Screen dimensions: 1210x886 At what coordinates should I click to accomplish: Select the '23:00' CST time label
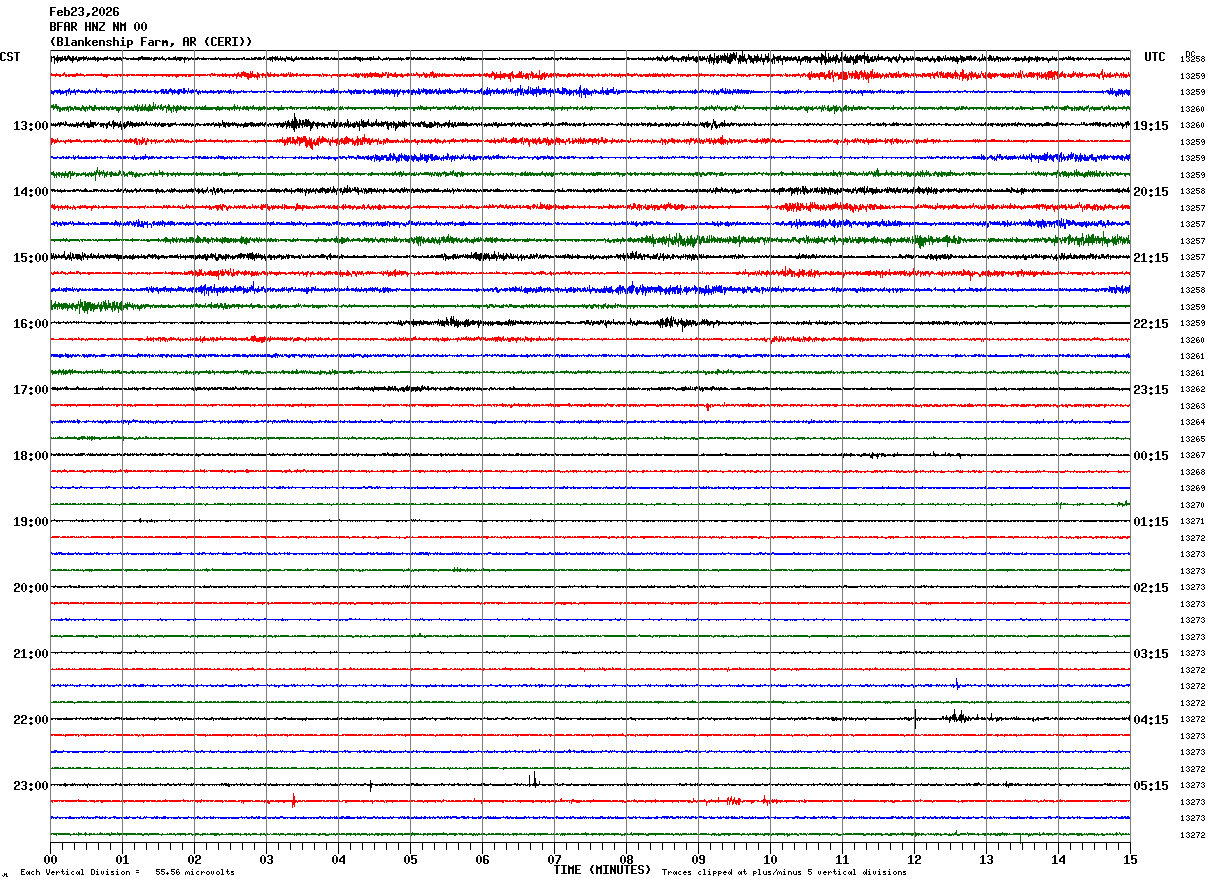[x=30, y=786]
